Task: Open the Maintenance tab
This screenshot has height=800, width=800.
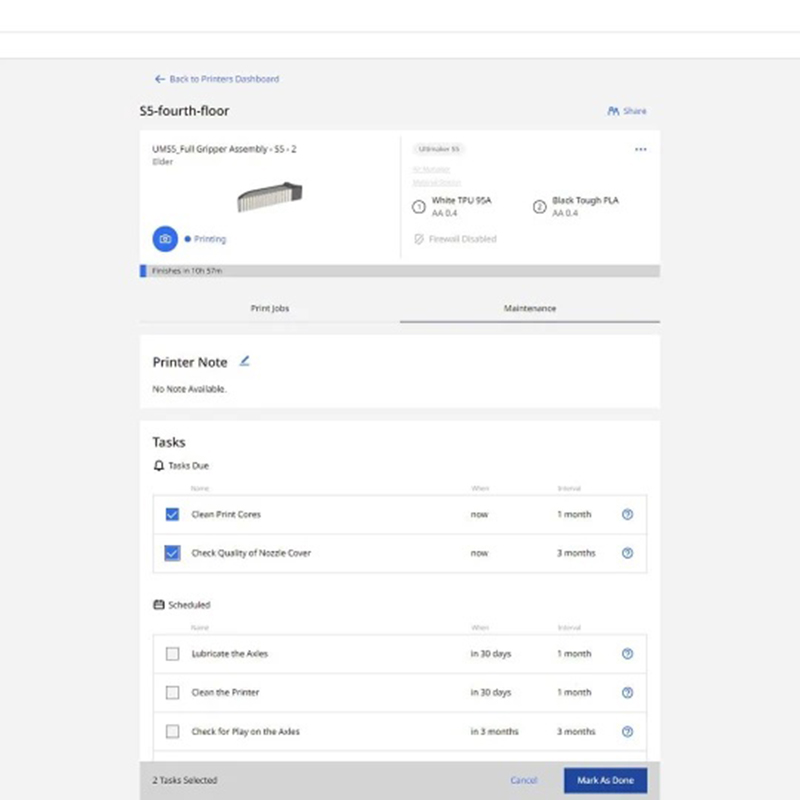Action: [529, 309]
